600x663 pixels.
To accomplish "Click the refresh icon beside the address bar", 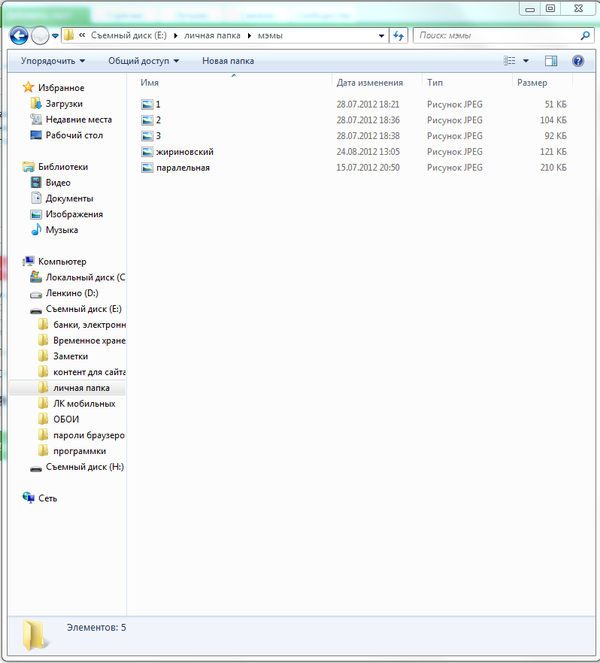I will (x=399, y=36).
